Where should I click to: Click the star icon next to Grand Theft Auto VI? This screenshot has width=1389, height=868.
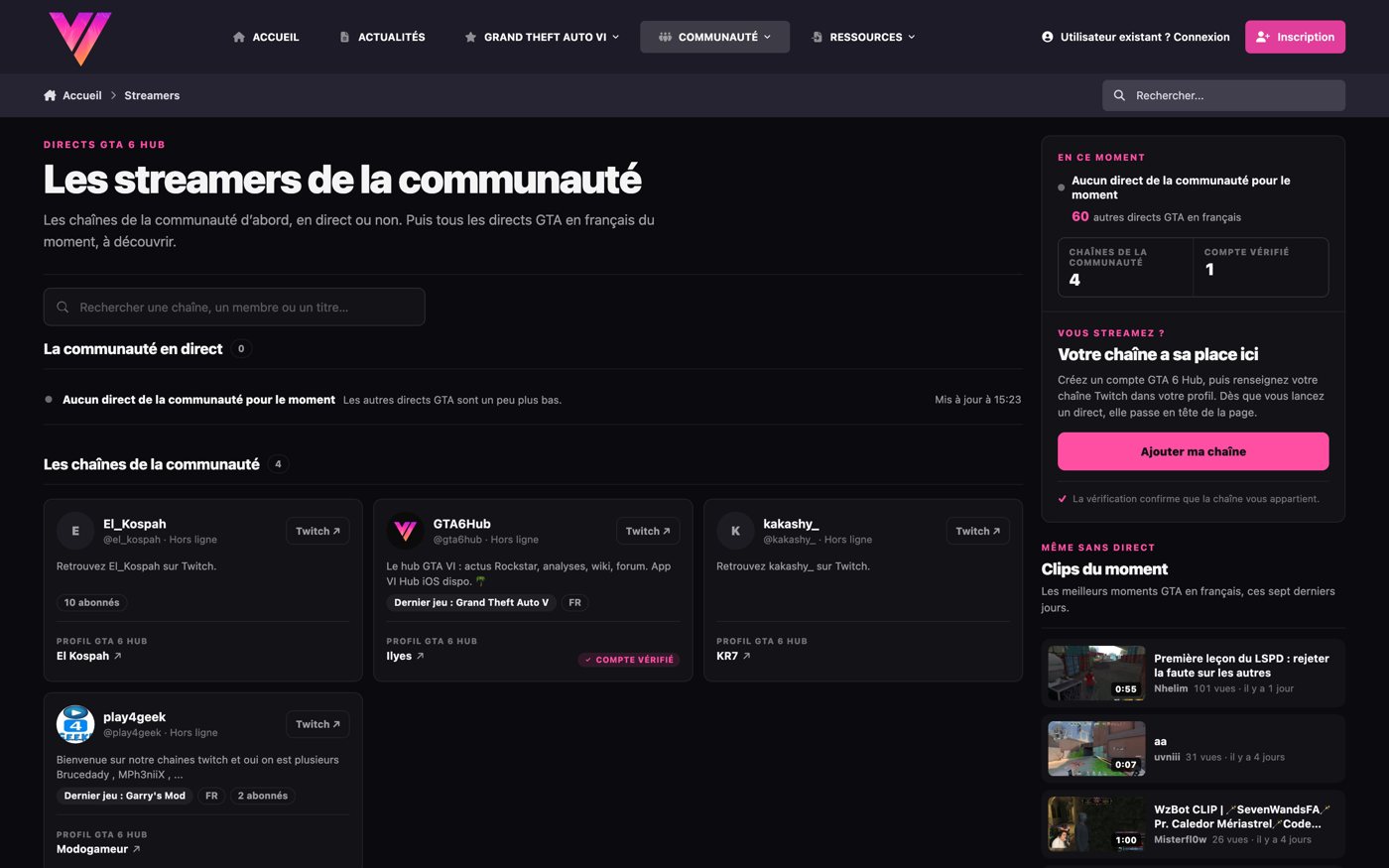click(470, 37)
